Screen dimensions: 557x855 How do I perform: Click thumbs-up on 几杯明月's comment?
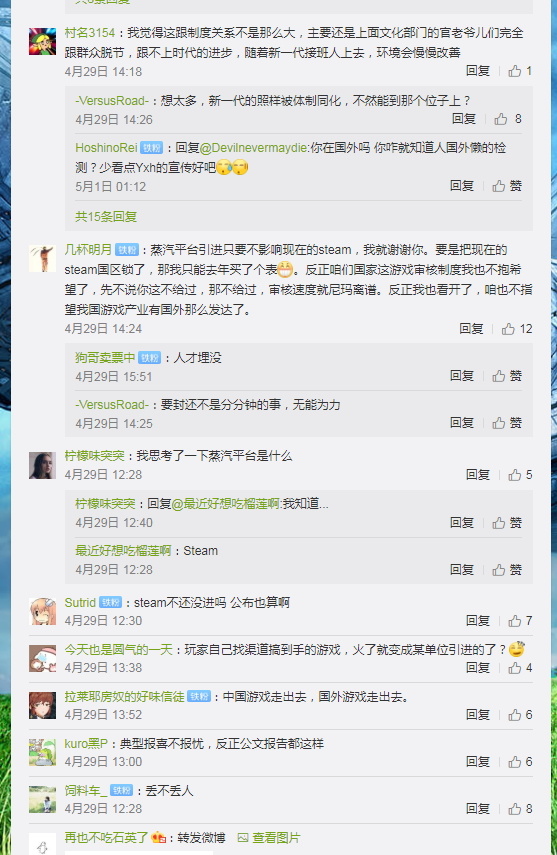click(x=517, y=329)
